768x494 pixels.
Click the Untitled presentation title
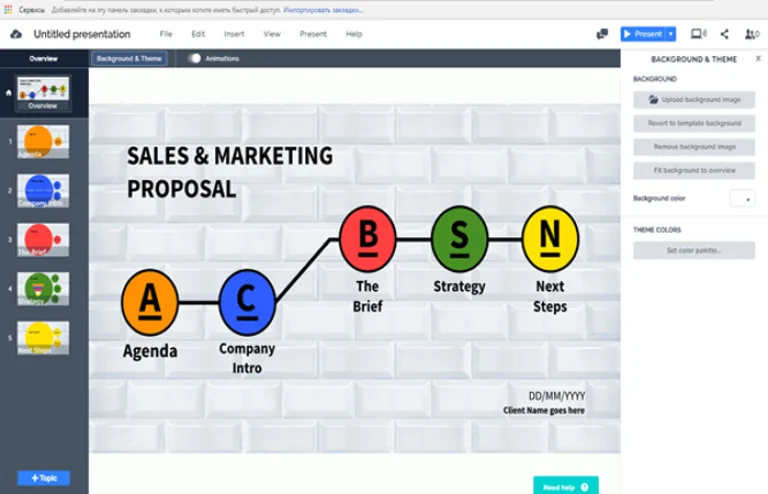(82, 34)
